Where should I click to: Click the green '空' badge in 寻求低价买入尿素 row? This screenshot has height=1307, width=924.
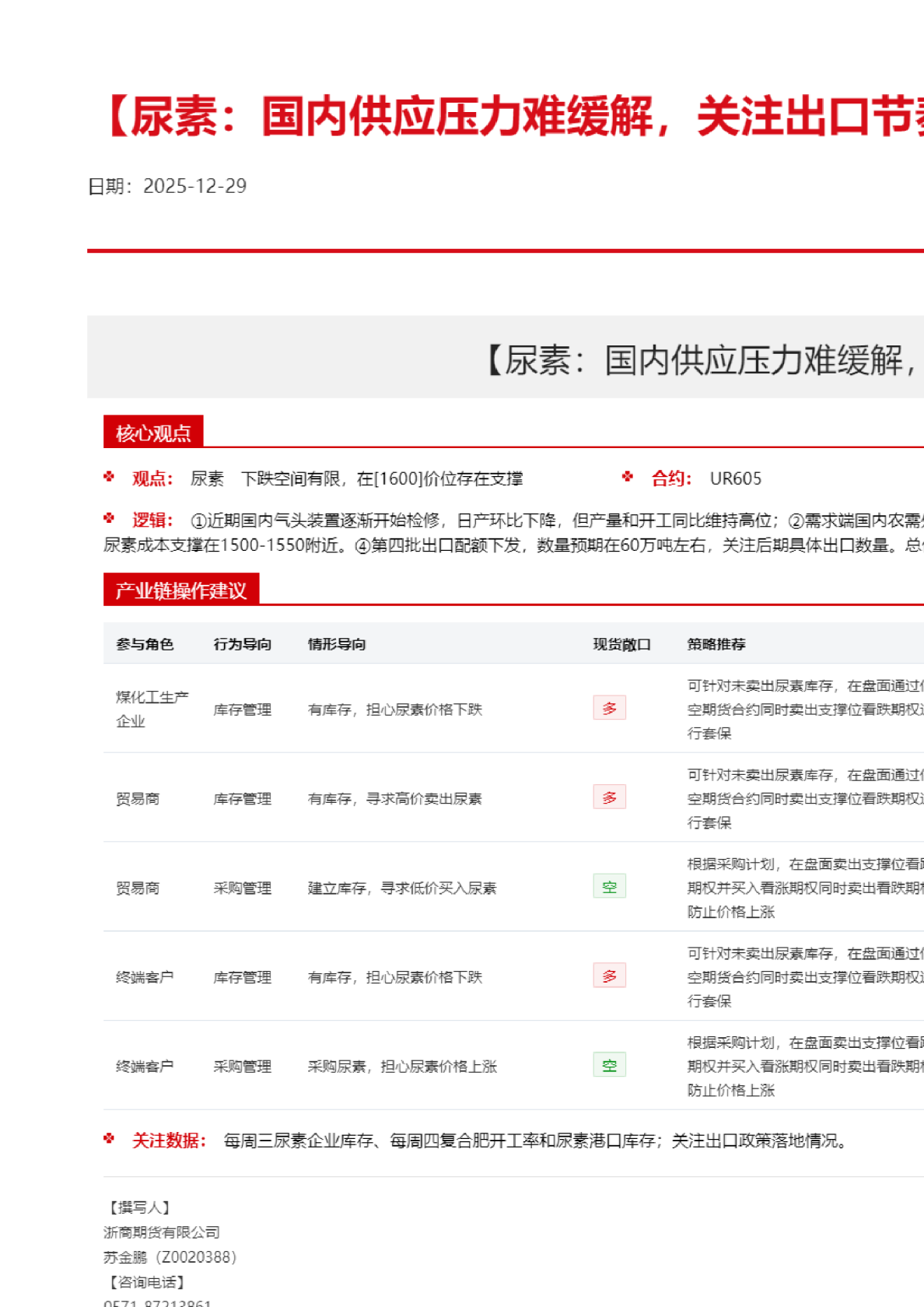(x=609, y=887)
